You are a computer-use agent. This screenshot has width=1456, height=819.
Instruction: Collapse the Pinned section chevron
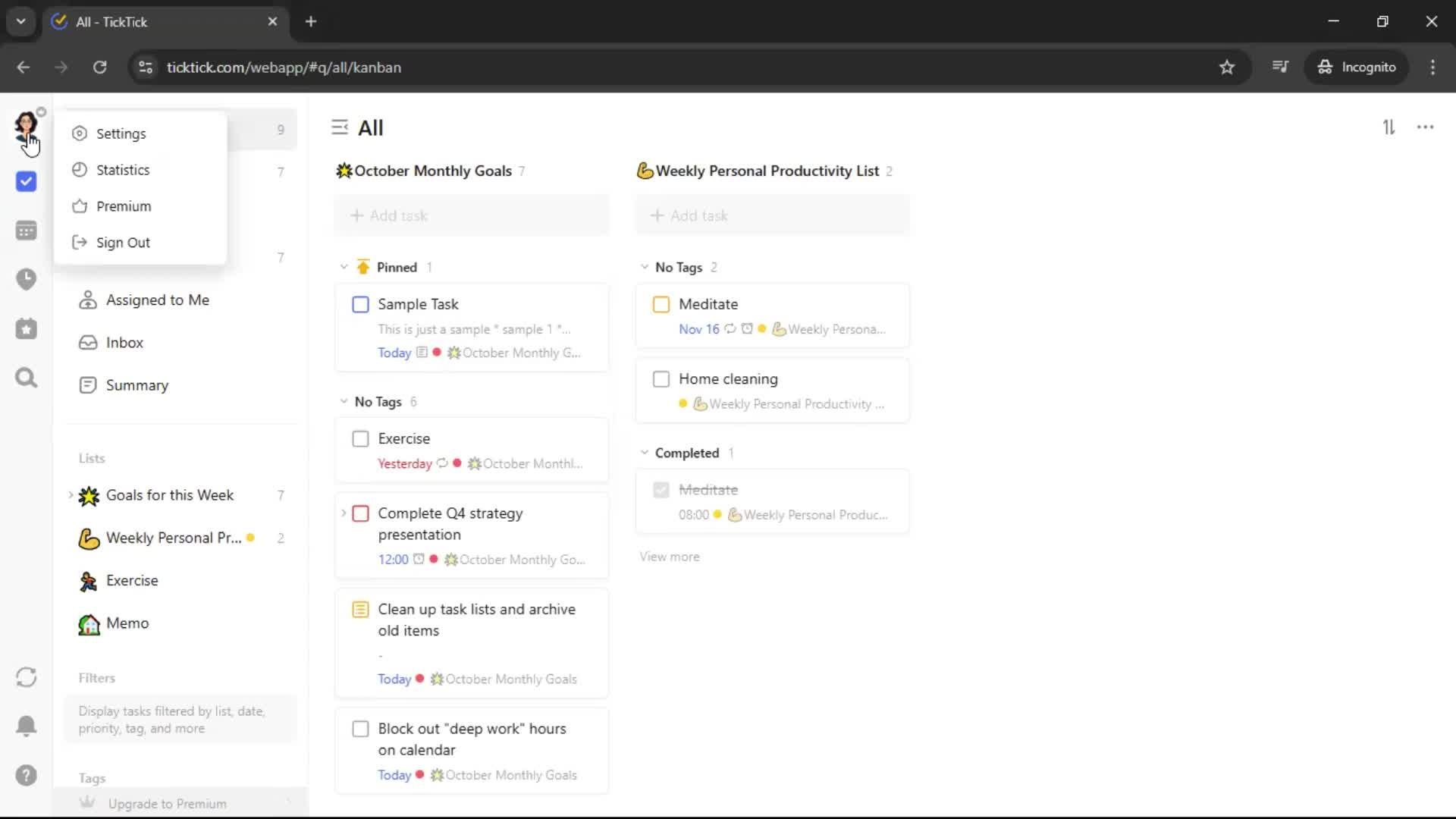[344, 267]
